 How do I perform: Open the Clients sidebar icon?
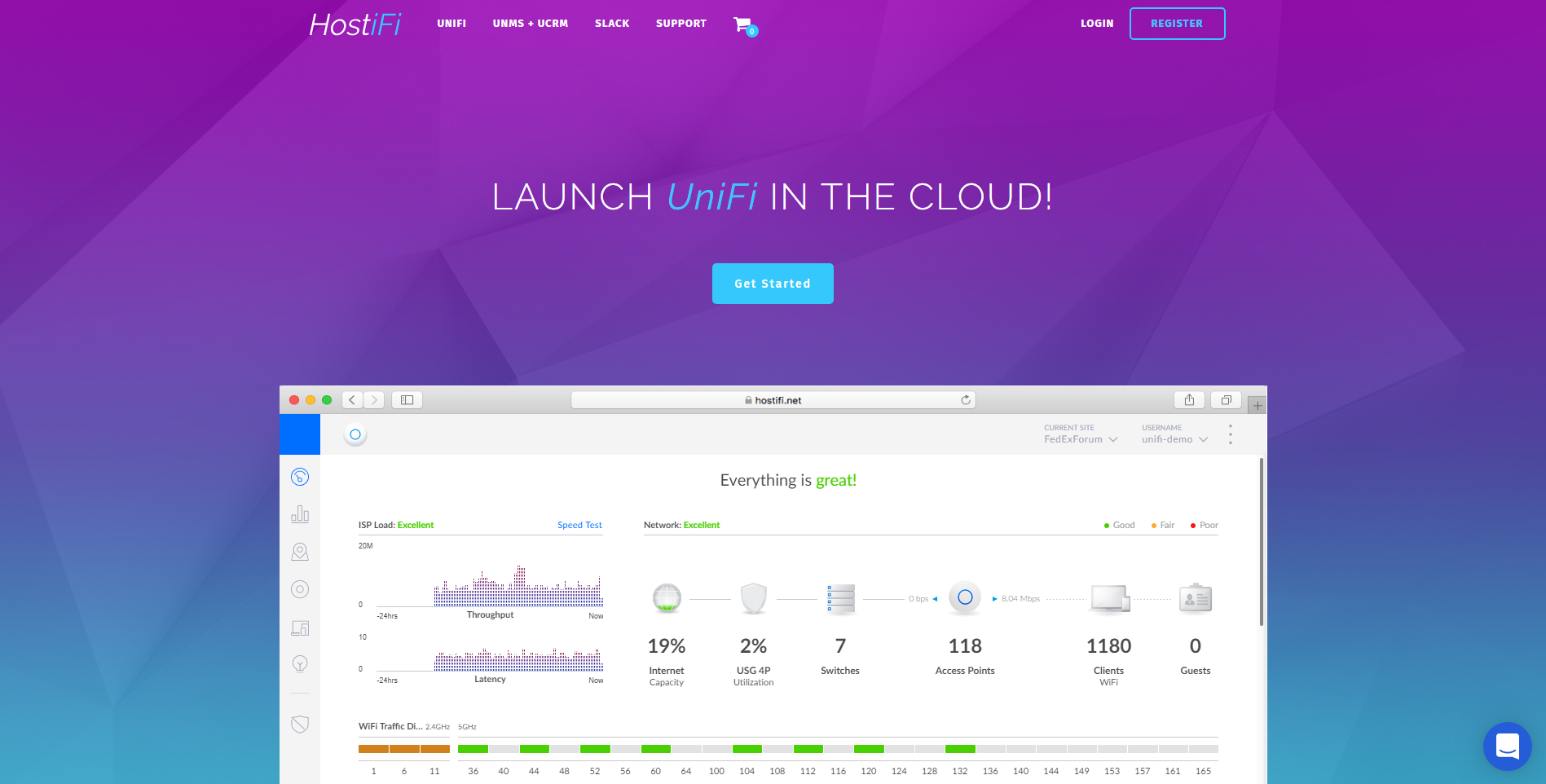pyautogui.click(x=300, y=628)
